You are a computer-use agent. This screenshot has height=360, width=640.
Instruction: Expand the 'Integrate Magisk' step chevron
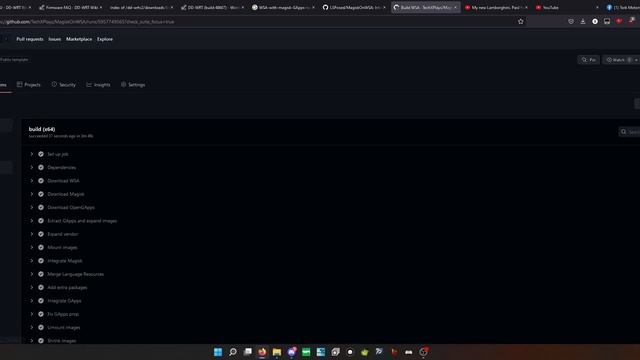coord(31,261)
